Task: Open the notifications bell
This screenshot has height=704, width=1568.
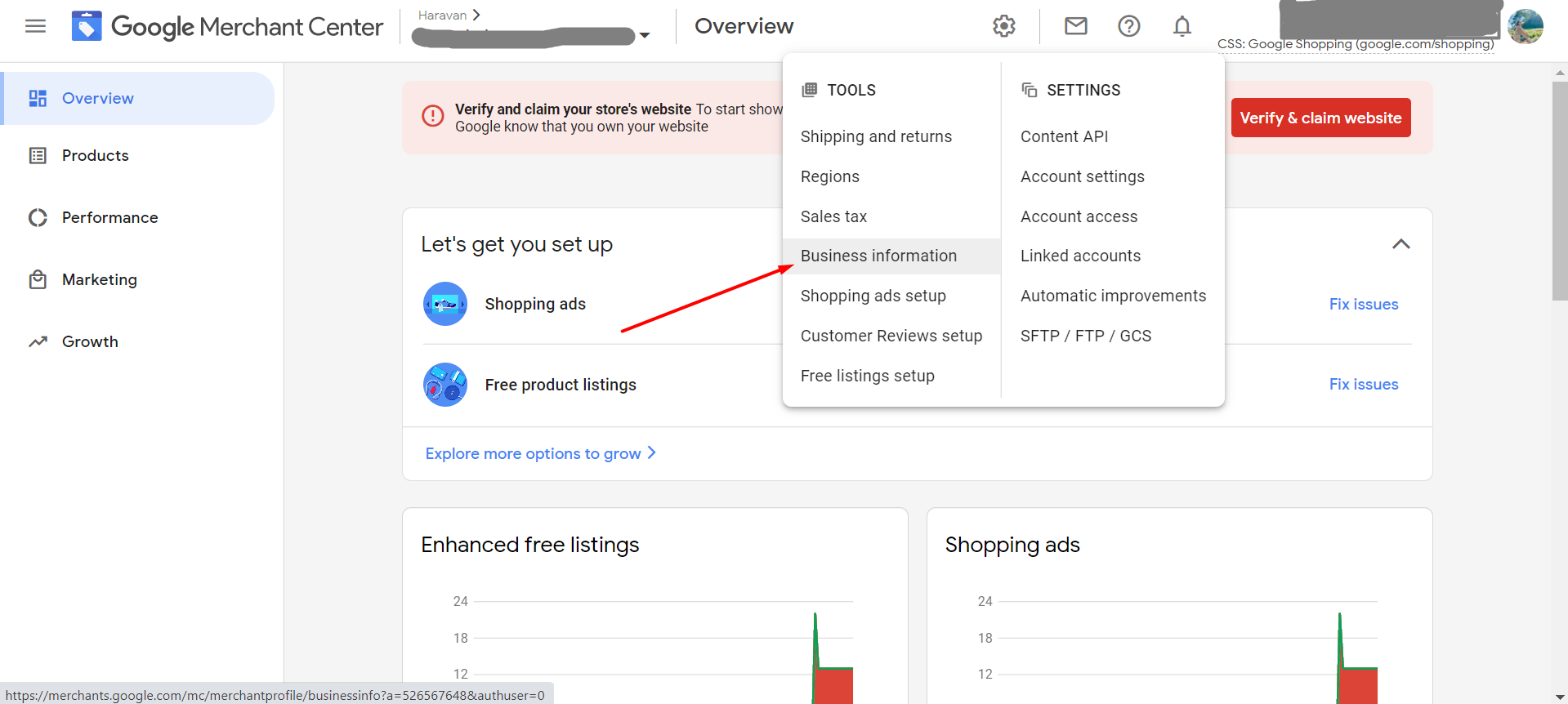Action: pos(1182,26)
